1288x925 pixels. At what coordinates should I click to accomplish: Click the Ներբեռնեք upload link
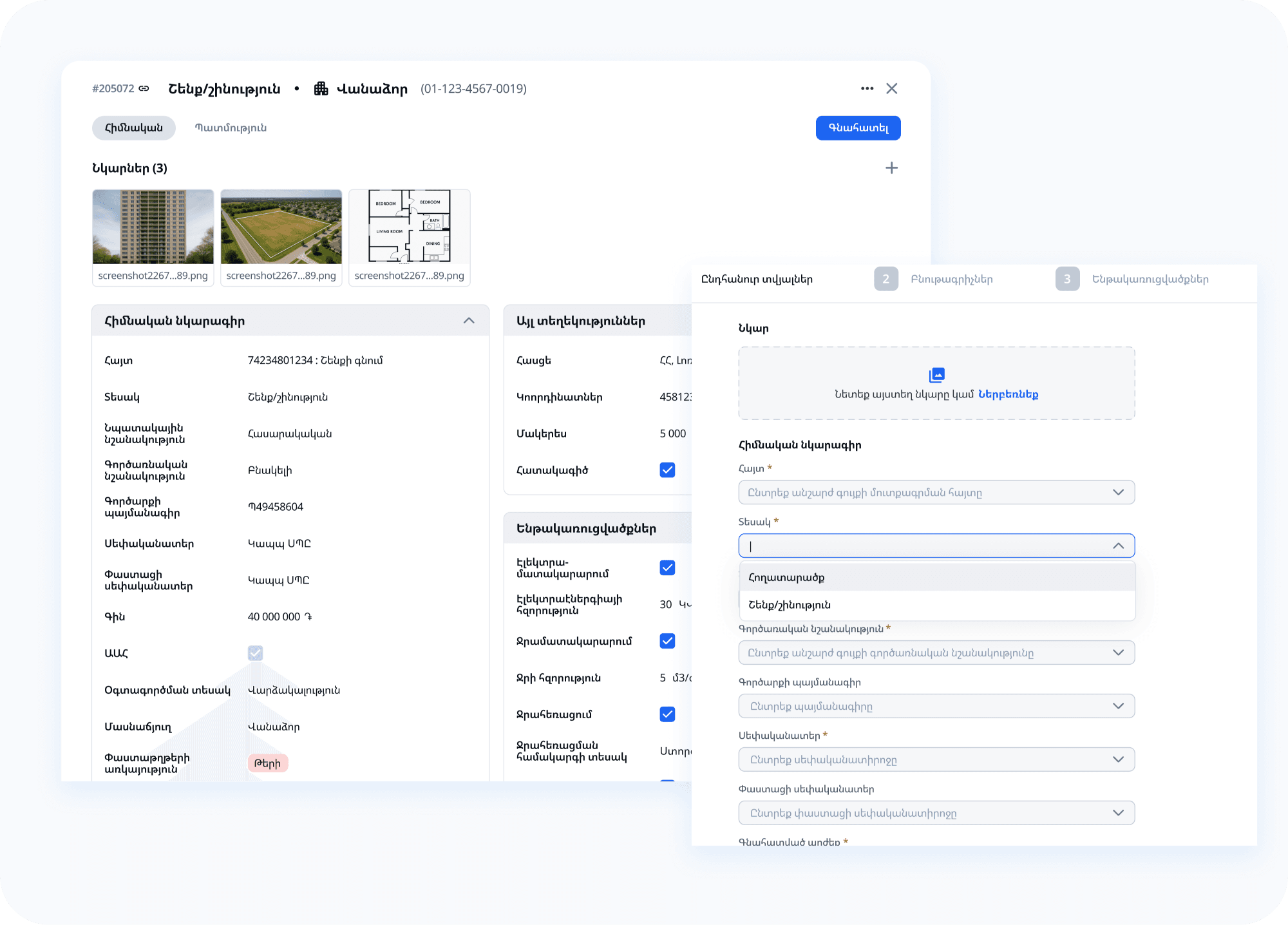[1008, 394]
